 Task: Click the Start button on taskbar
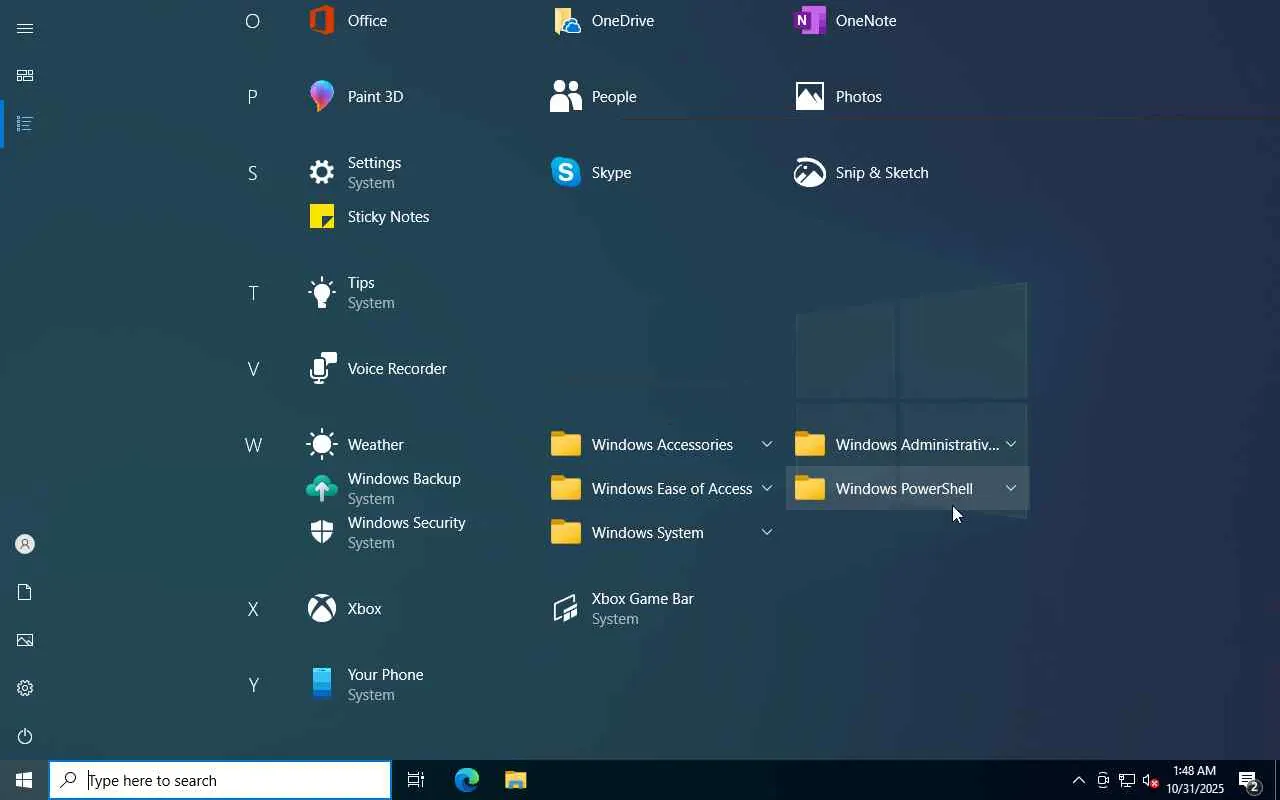24,780
